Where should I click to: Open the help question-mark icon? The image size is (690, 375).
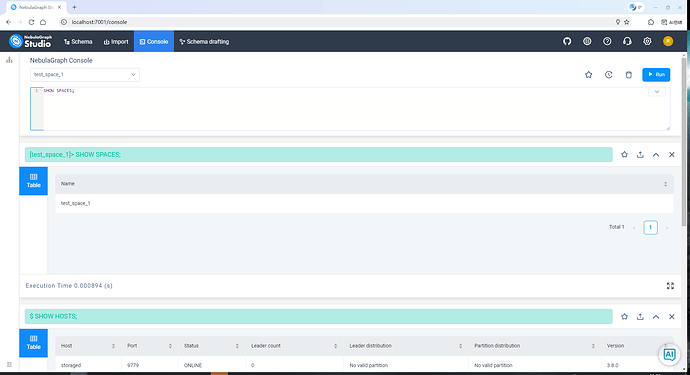tap(607, 41)
